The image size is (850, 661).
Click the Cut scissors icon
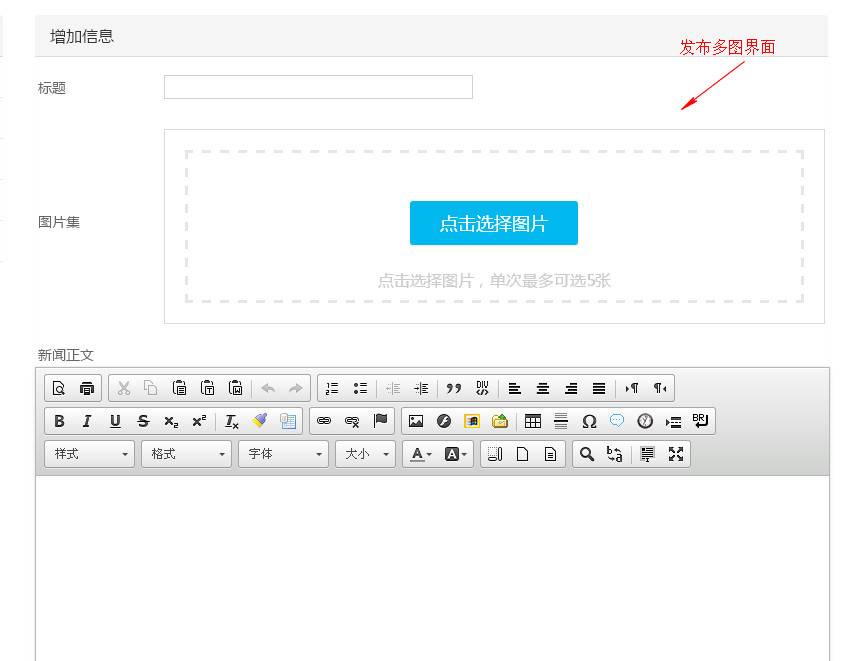tap(124, 388)
